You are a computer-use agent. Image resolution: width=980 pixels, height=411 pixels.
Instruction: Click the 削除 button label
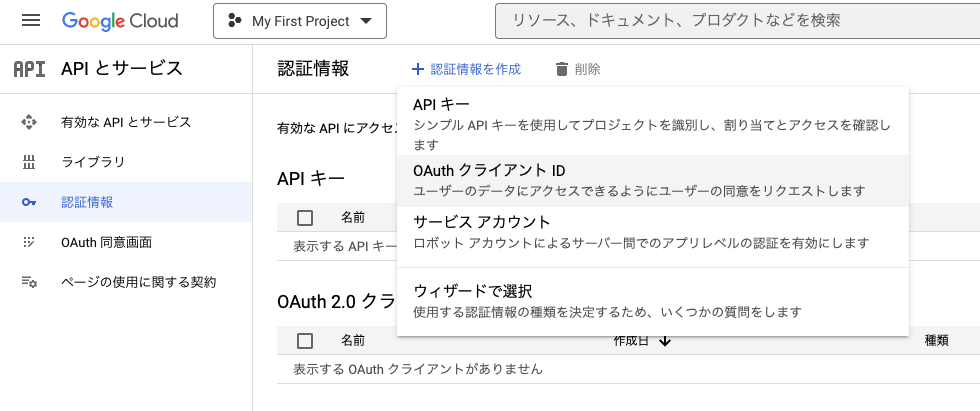click(588, 69)
